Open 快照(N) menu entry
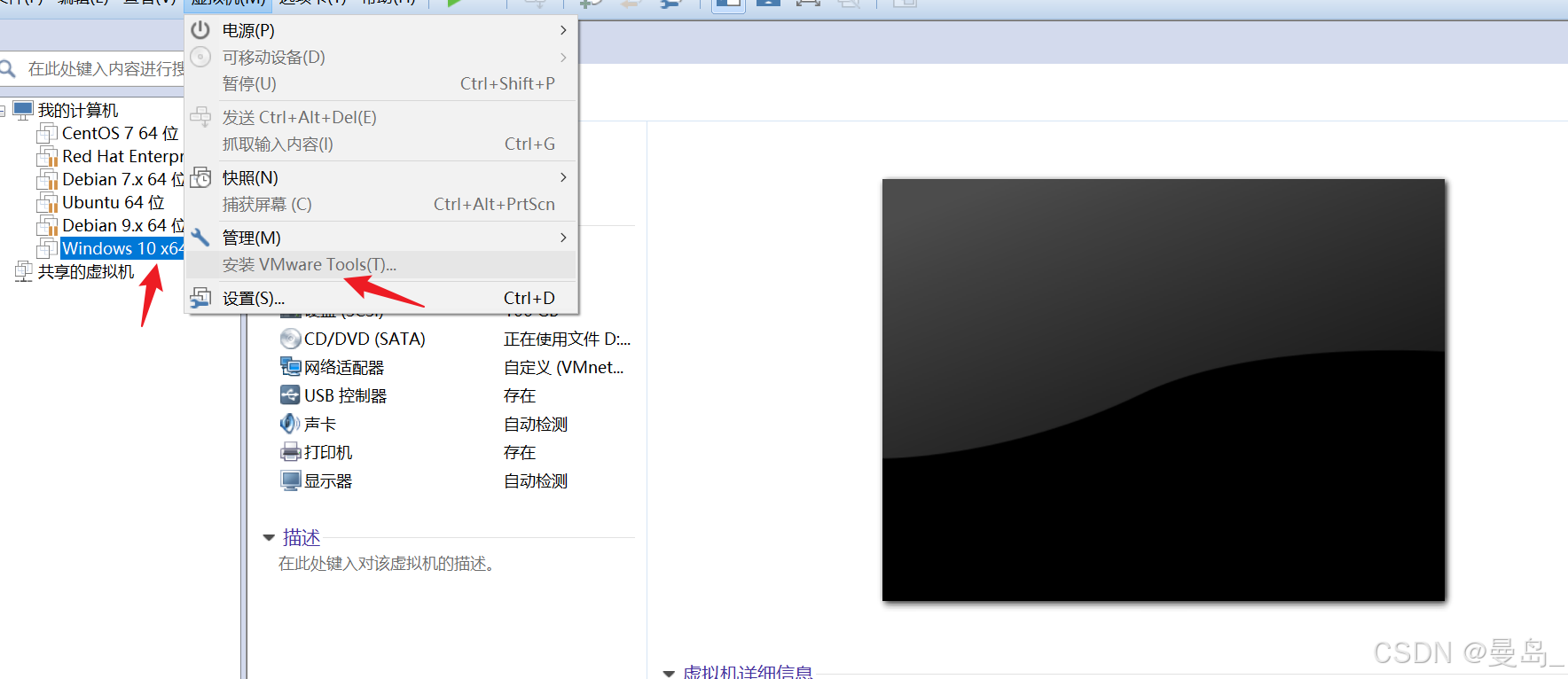Image resolution: width=1568 pixels, height=679 pixels. click(x=381, y=177)
